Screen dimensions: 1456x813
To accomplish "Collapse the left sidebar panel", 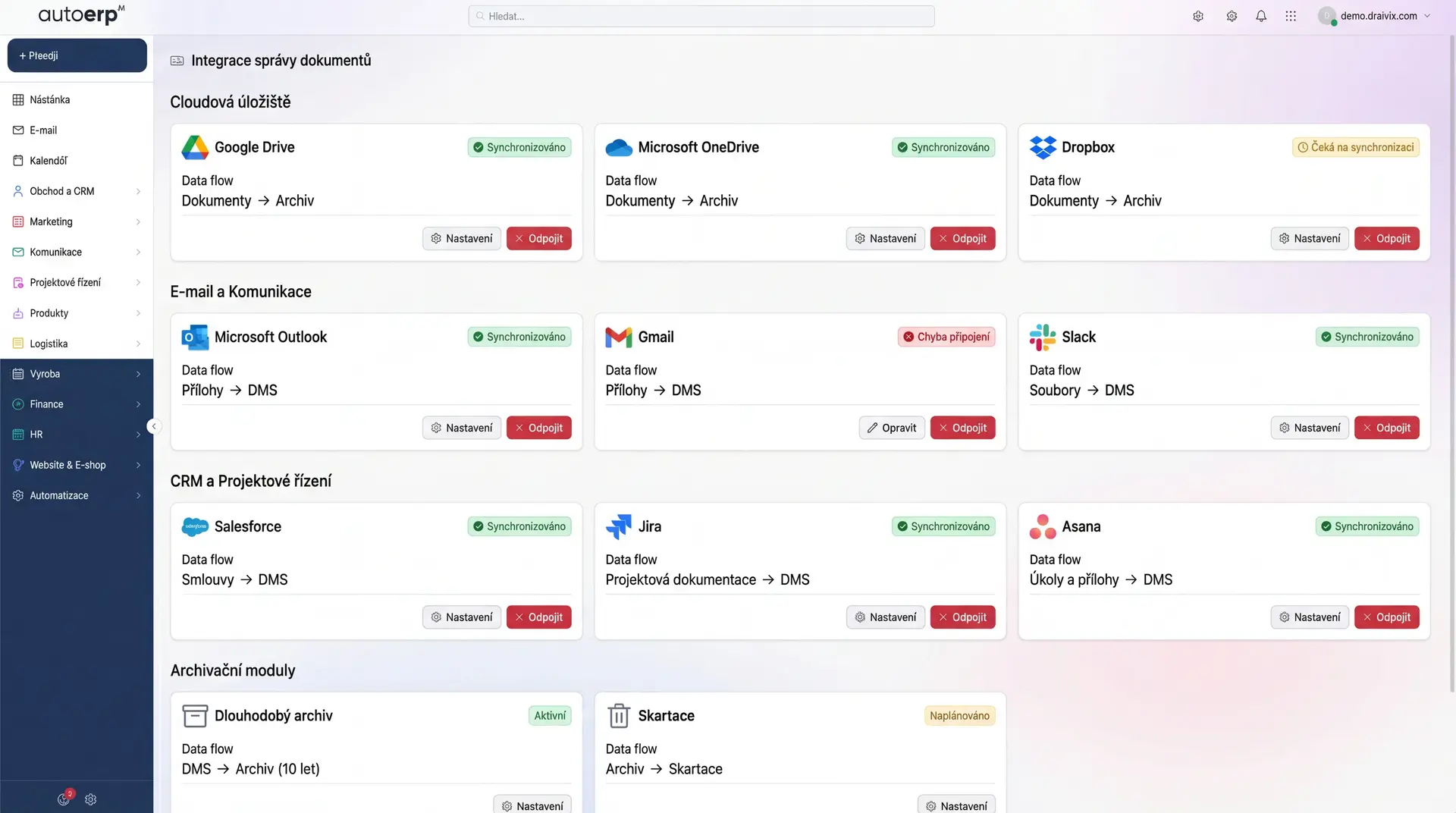I will coord(154,426).
